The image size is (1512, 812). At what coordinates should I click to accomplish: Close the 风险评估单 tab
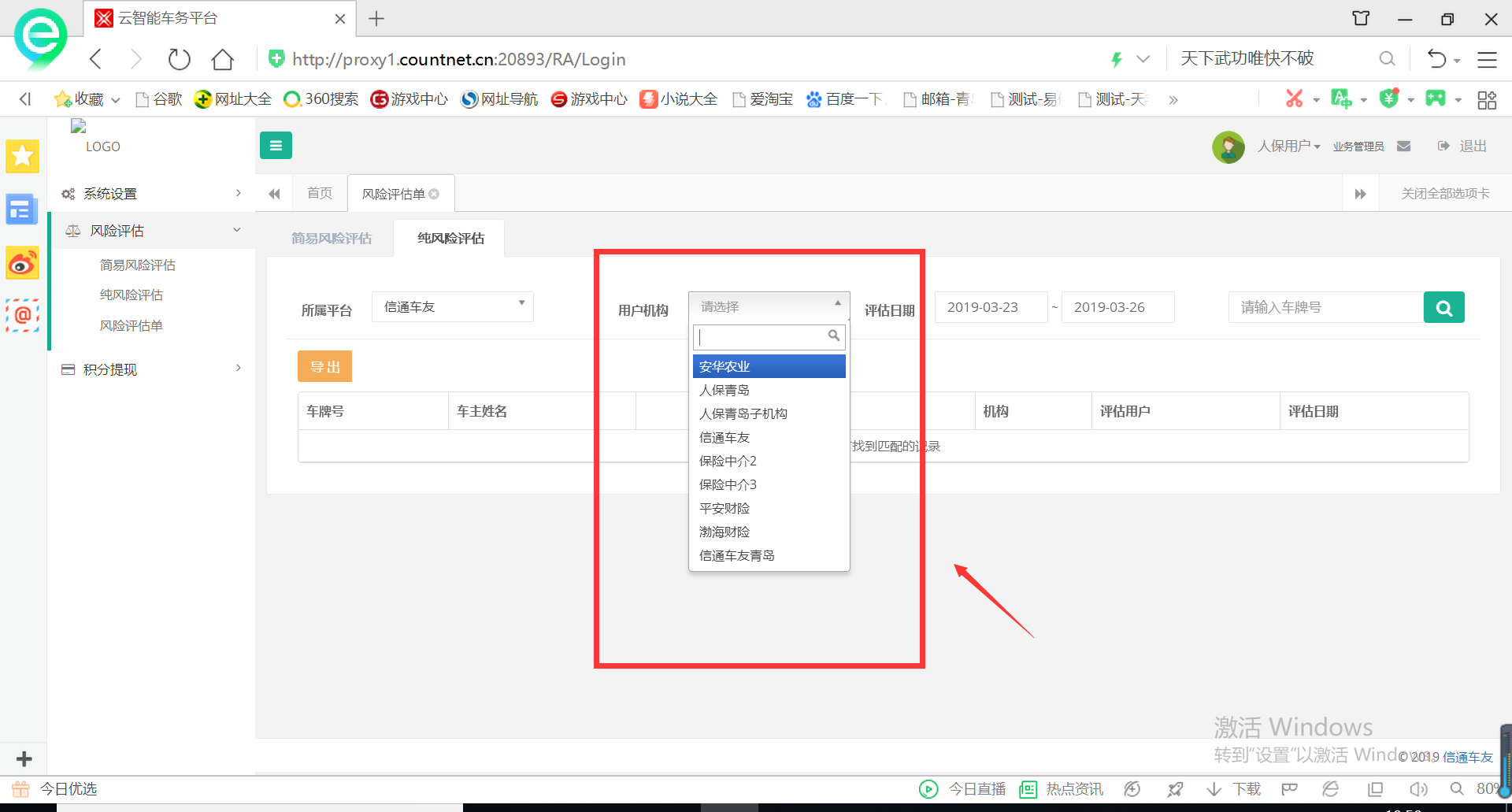coord(434,195)
